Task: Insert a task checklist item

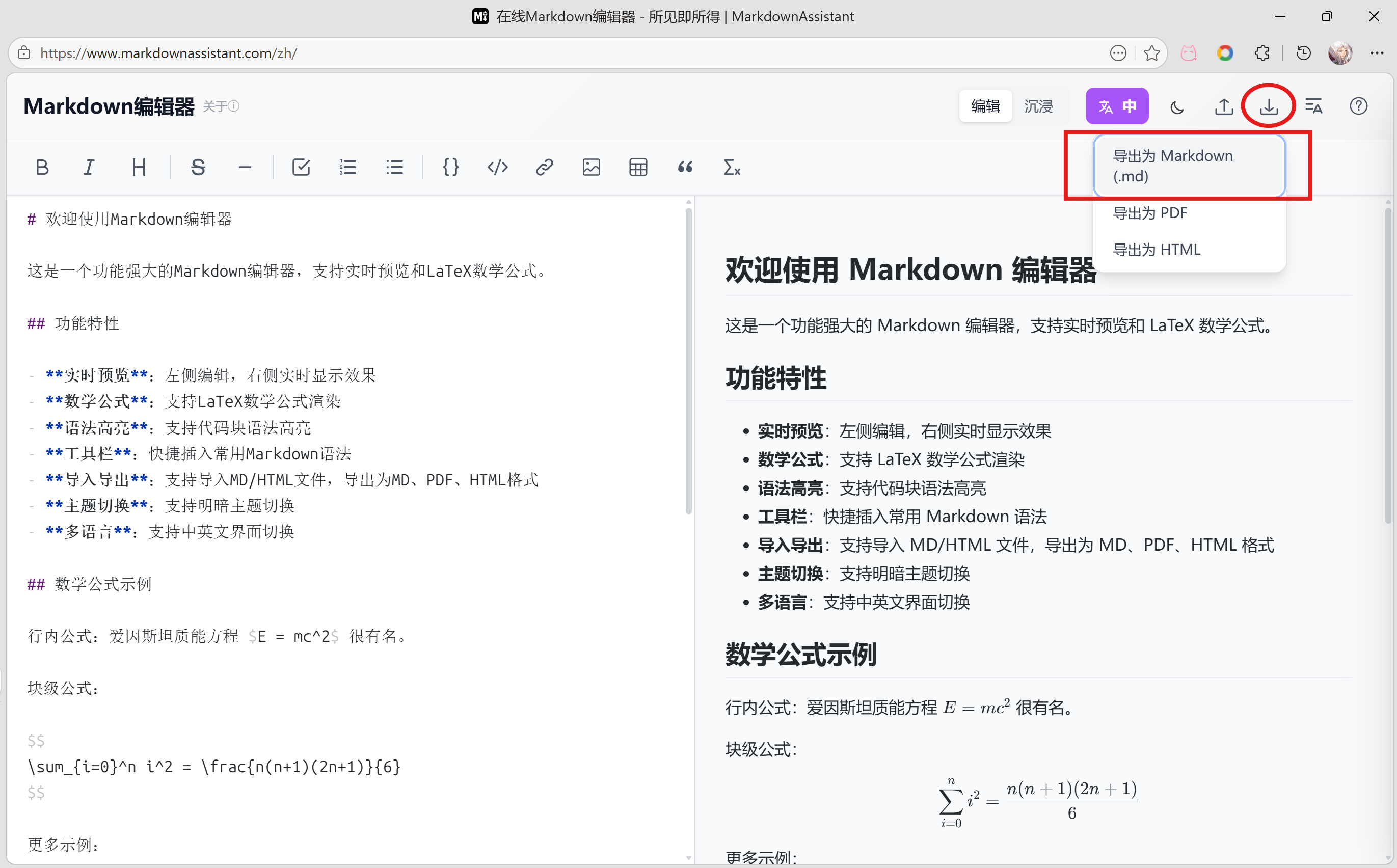Action: (x=301, y=167)
